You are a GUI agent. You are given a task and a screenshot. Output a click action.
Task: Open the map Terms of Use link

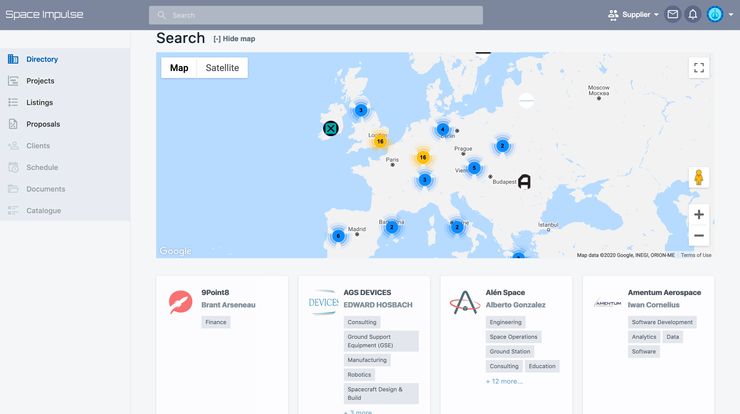696,255
